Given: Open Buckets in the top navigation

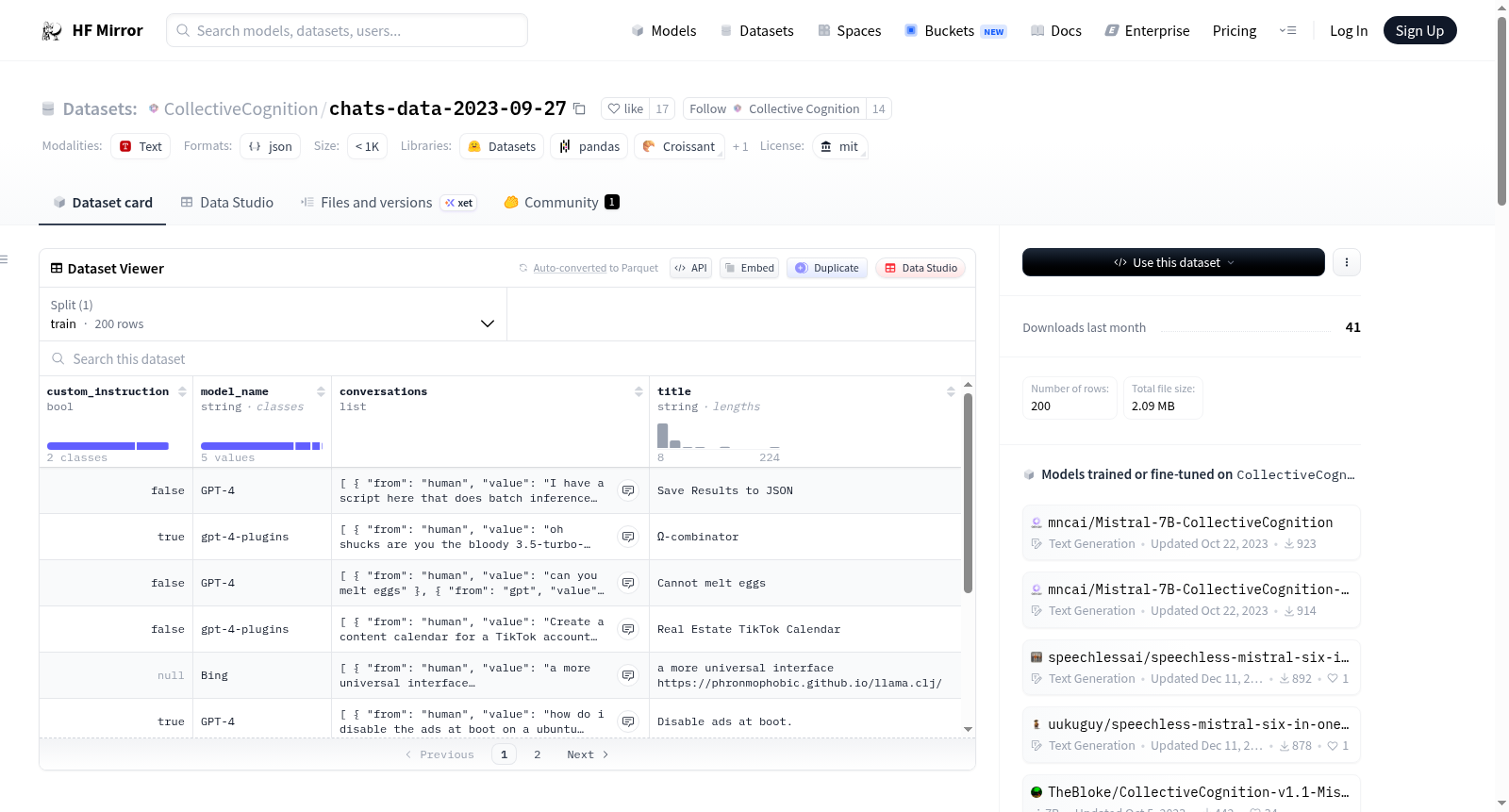Looking at the screenshot, I should click(x=955, y=31).
